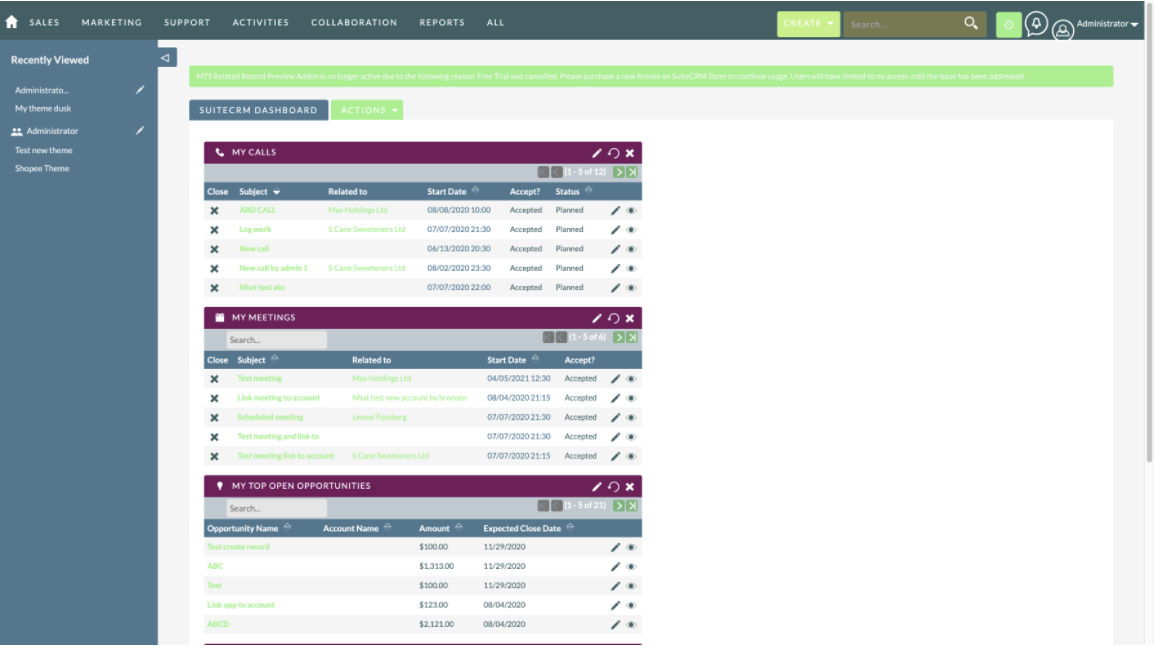Open notifications via the bell icon
The width and height of the screenshot is (1154, 650).
[x=1036, y=22]
